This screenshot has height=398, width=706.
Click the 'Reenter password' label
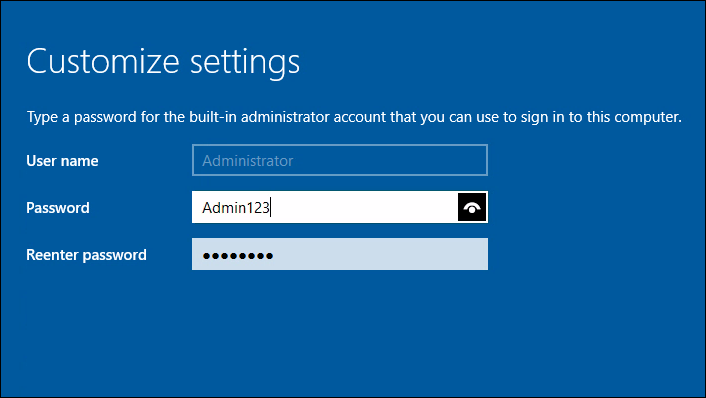click(86, 255)
